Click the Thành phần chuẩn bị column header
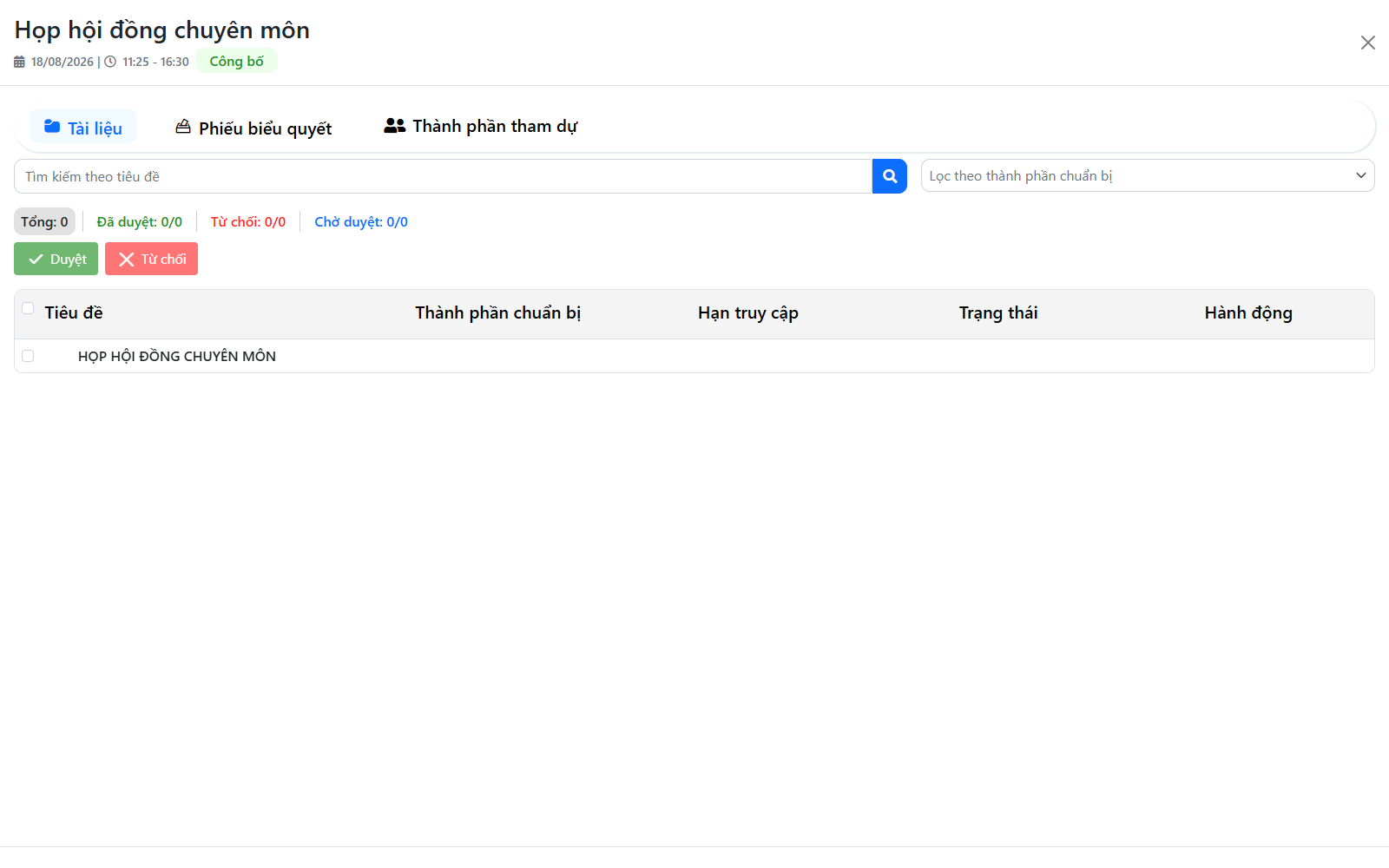Image resolution: width=1389 pixels, height=868 pixels. 497,312
